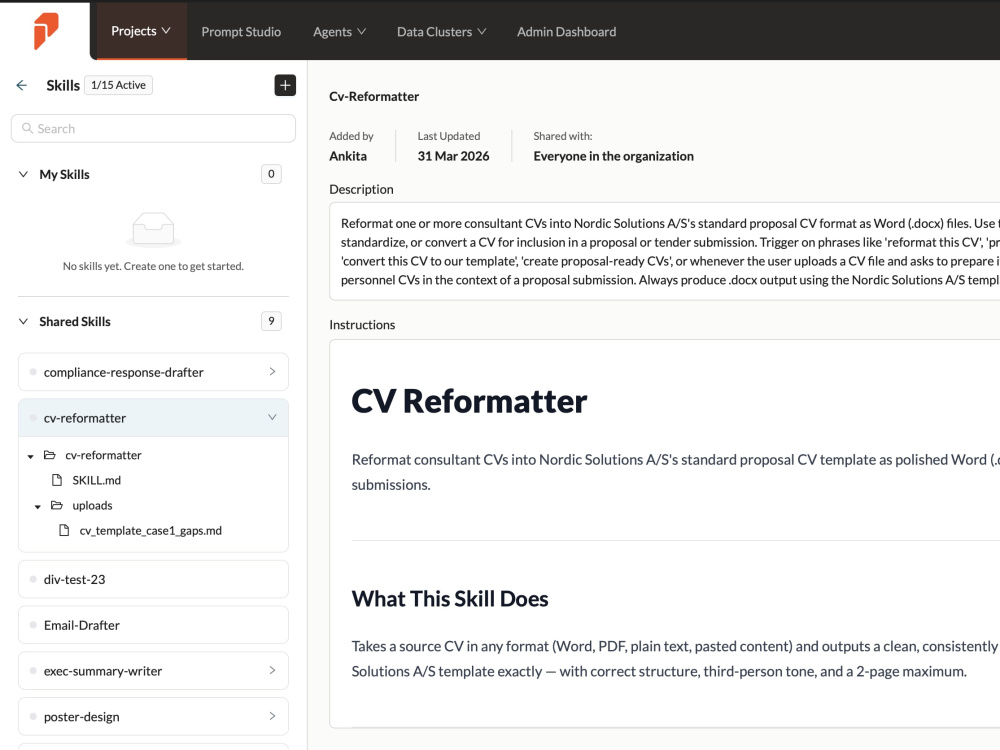Focus the skills Search field
The height and width of the screenshot is (750, 1000).
click(154, 128)
